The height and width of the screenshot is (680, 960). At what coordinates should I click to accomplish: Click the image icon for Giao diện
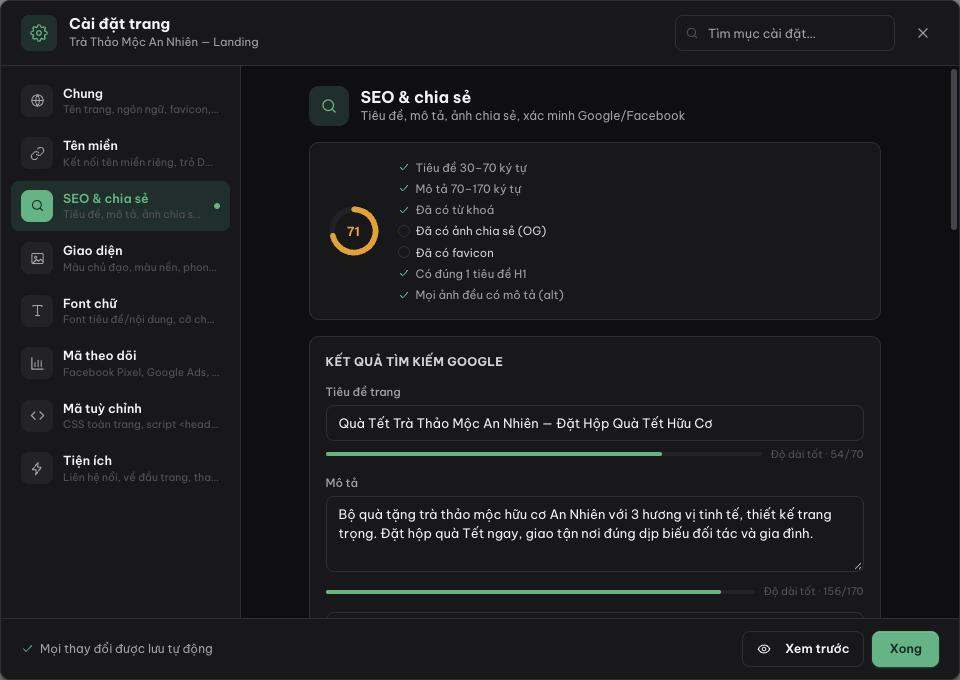(37, 258)
